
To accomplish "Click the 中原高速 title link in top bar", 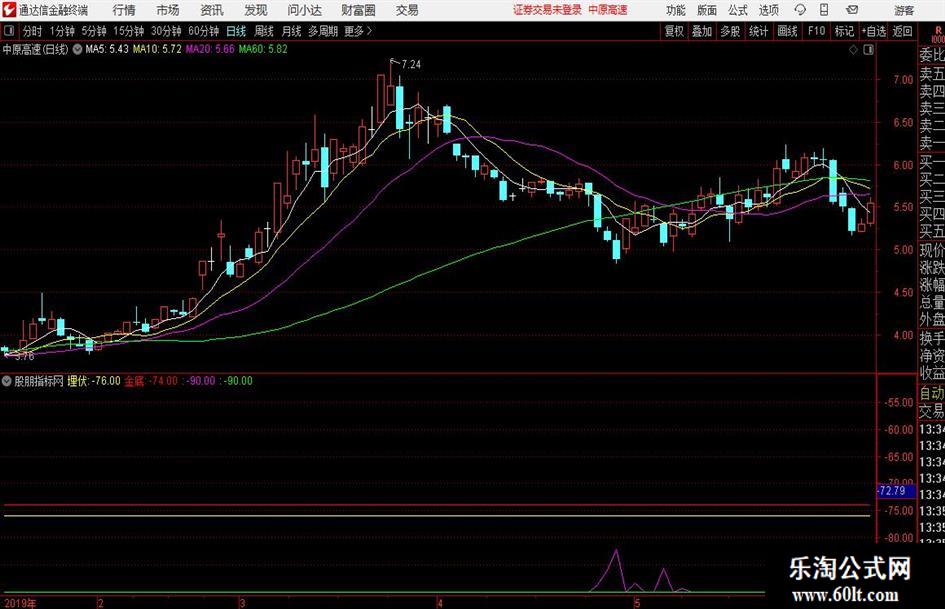I will [x=608, y=10].
